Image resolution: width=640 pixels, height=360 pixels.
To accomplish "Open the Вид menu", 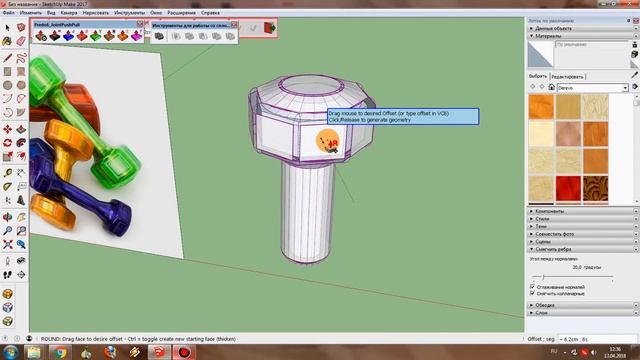I will [51, 13].
